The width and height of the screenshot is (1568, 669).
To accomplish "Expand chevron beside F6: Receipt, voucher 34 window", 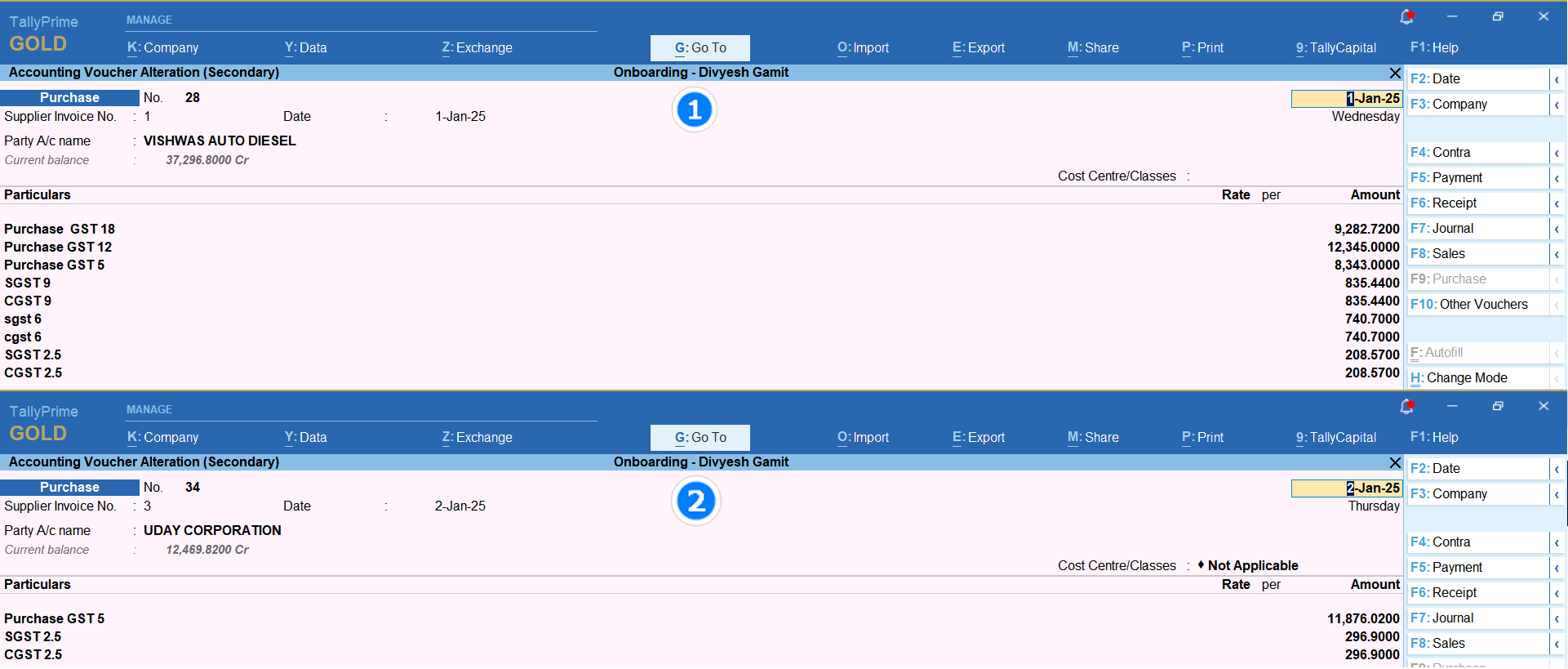I will [x=1557, y=593].
